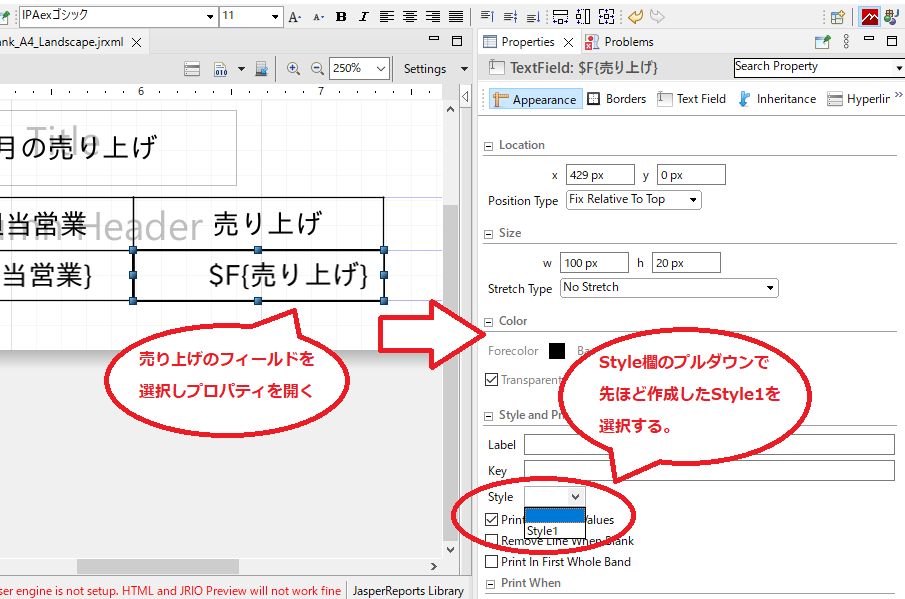The width and height of the screenshot is (905, 599).
Task: Align text center
Action: click(x=410, y=17)
